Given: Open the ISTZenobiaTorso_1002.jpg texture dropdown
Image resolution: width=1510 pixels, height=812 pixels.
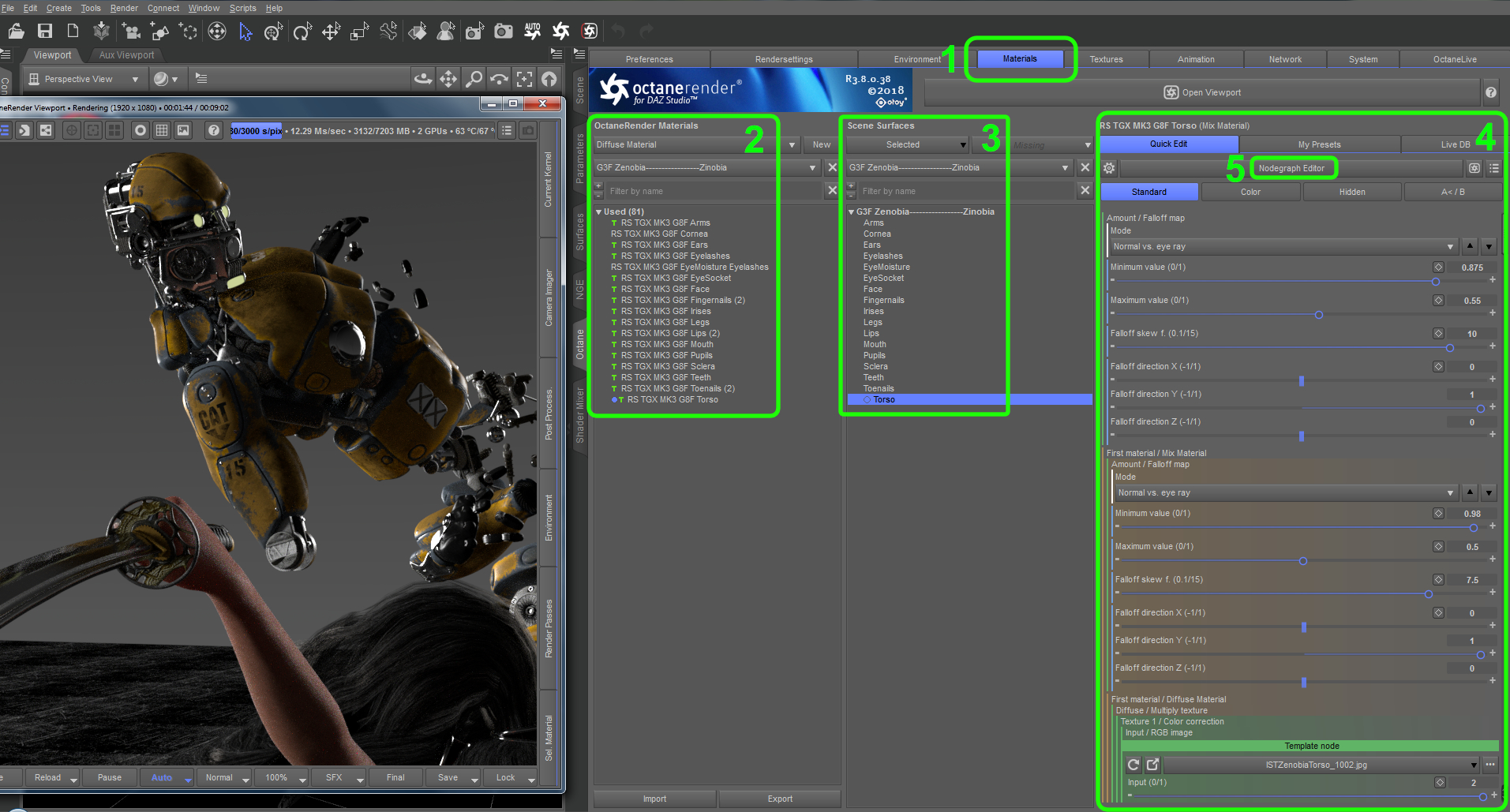Looking at the screenshot, I should [1322, 765].
